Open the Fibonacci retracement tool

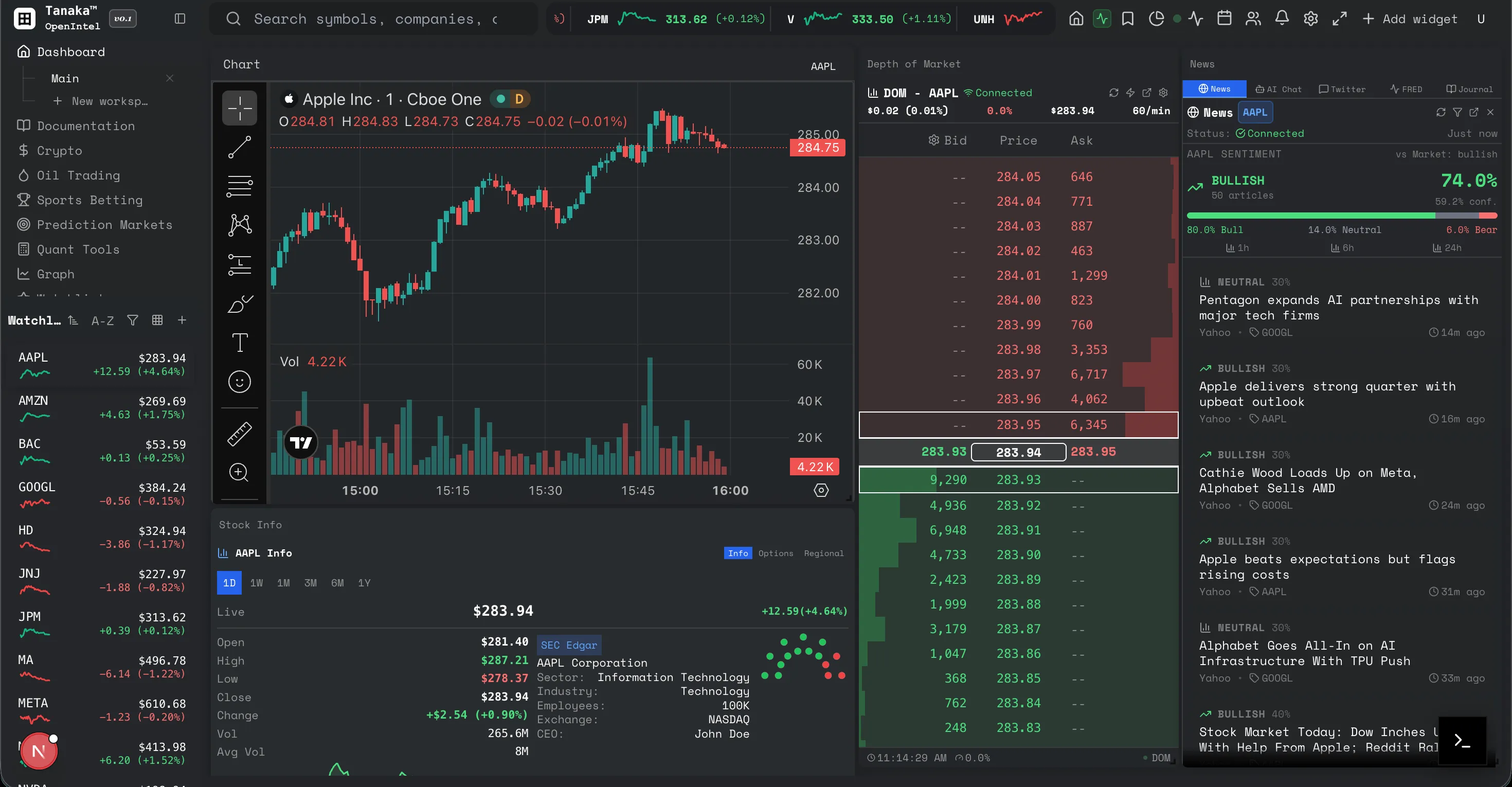[x=240, y=187]
